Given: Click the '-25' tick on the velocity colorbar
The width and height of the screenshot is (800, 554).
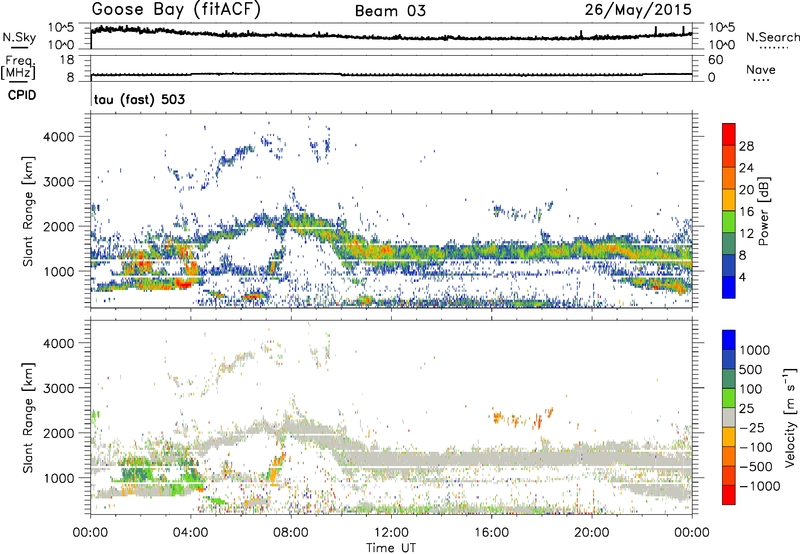Looking at the screenshot, I should click(752, 427).
